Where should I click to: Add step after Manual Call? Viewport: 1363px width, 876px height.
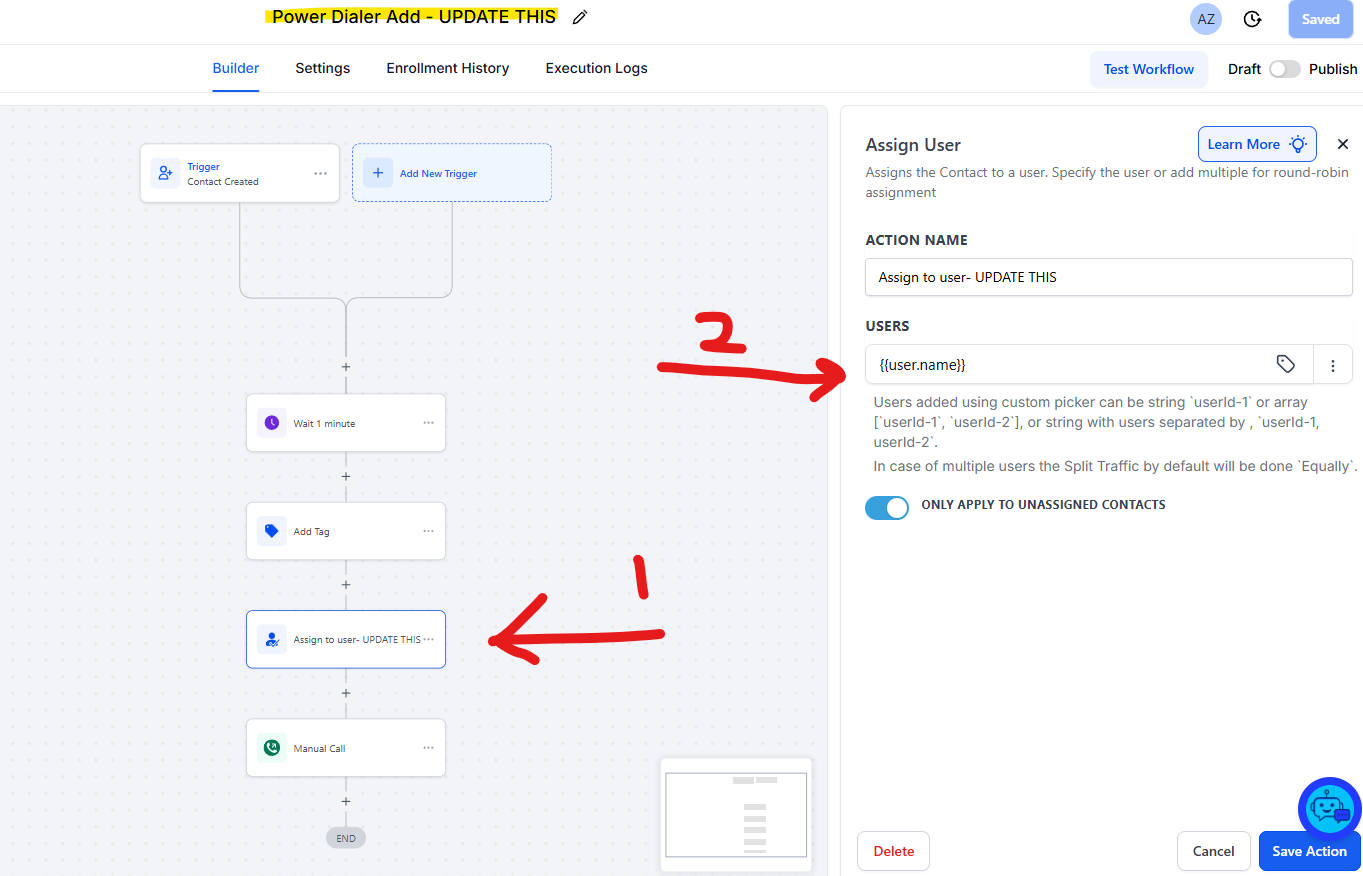point(346,801)
